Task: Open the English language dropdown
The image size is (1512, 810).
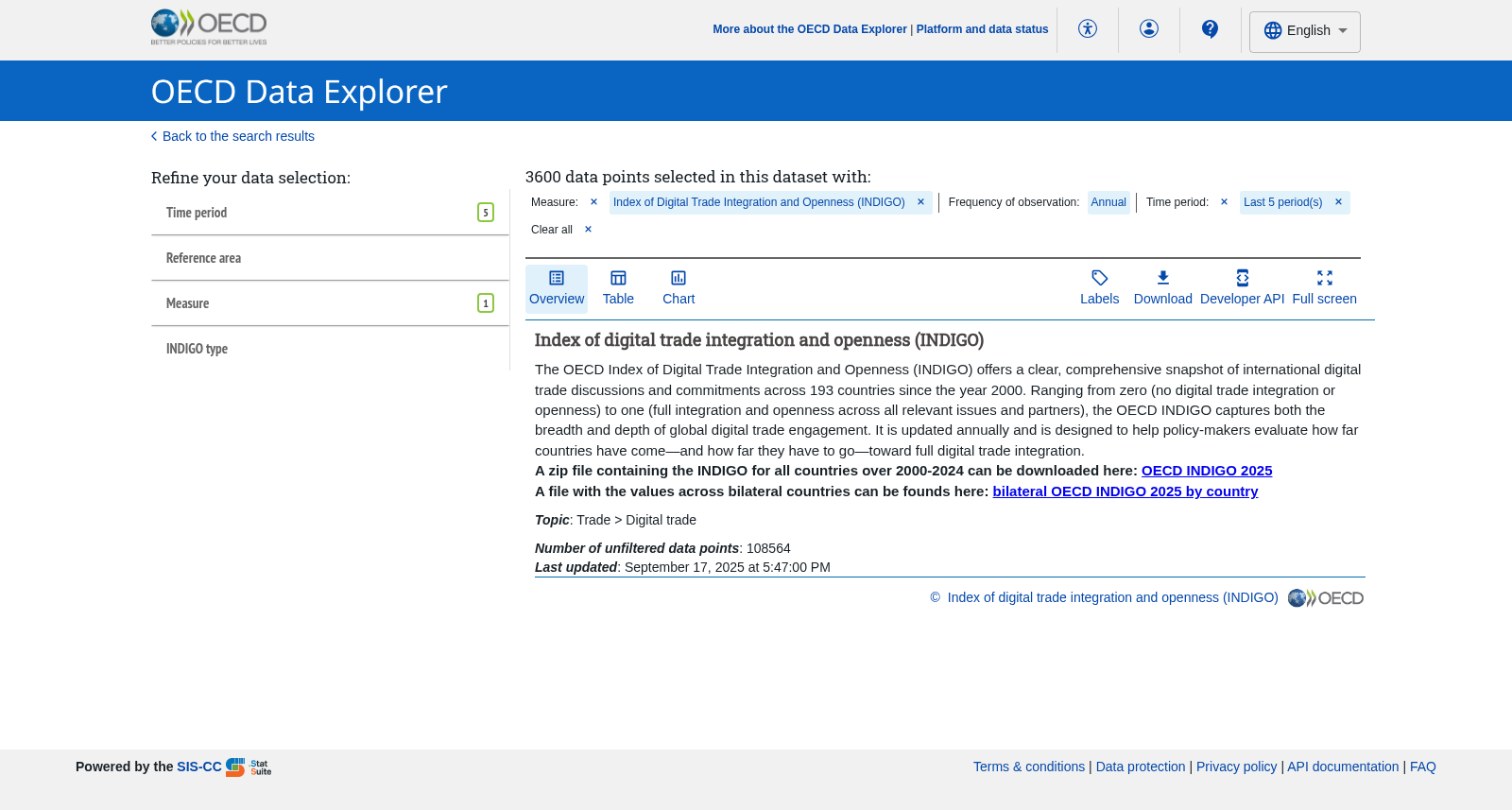Action: click(1305, 31)
